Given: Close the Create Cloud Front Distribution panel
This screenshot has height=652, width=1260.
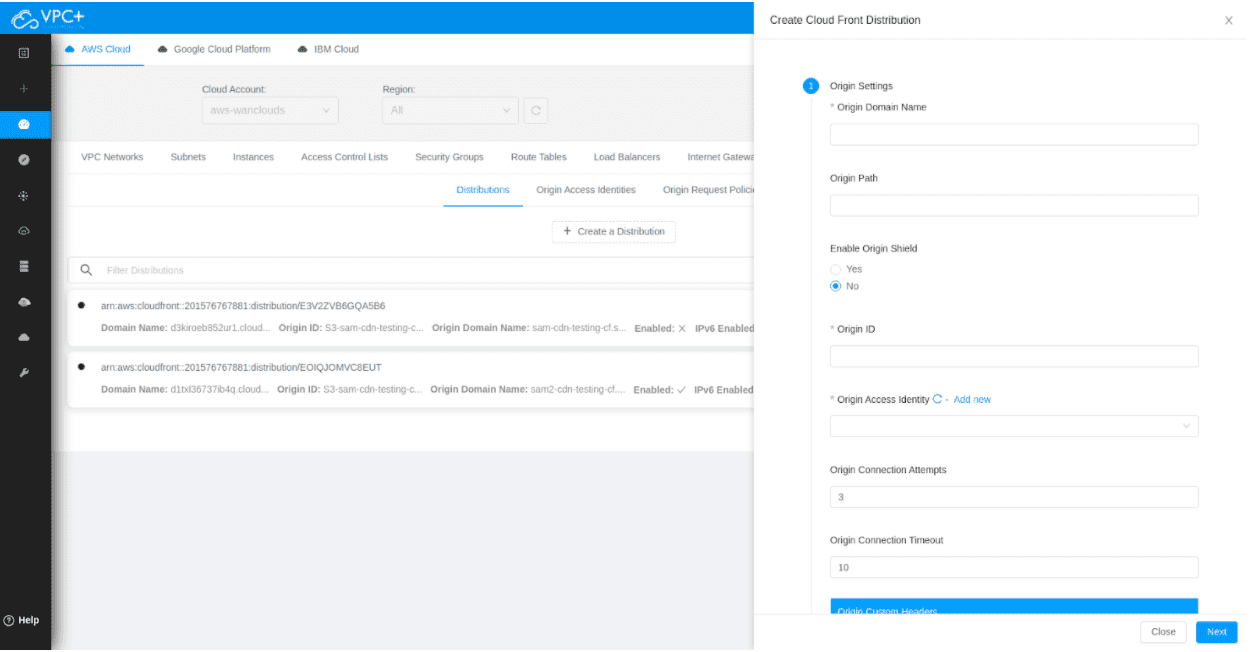Looking at the screenshot, I should point(1229,20).
